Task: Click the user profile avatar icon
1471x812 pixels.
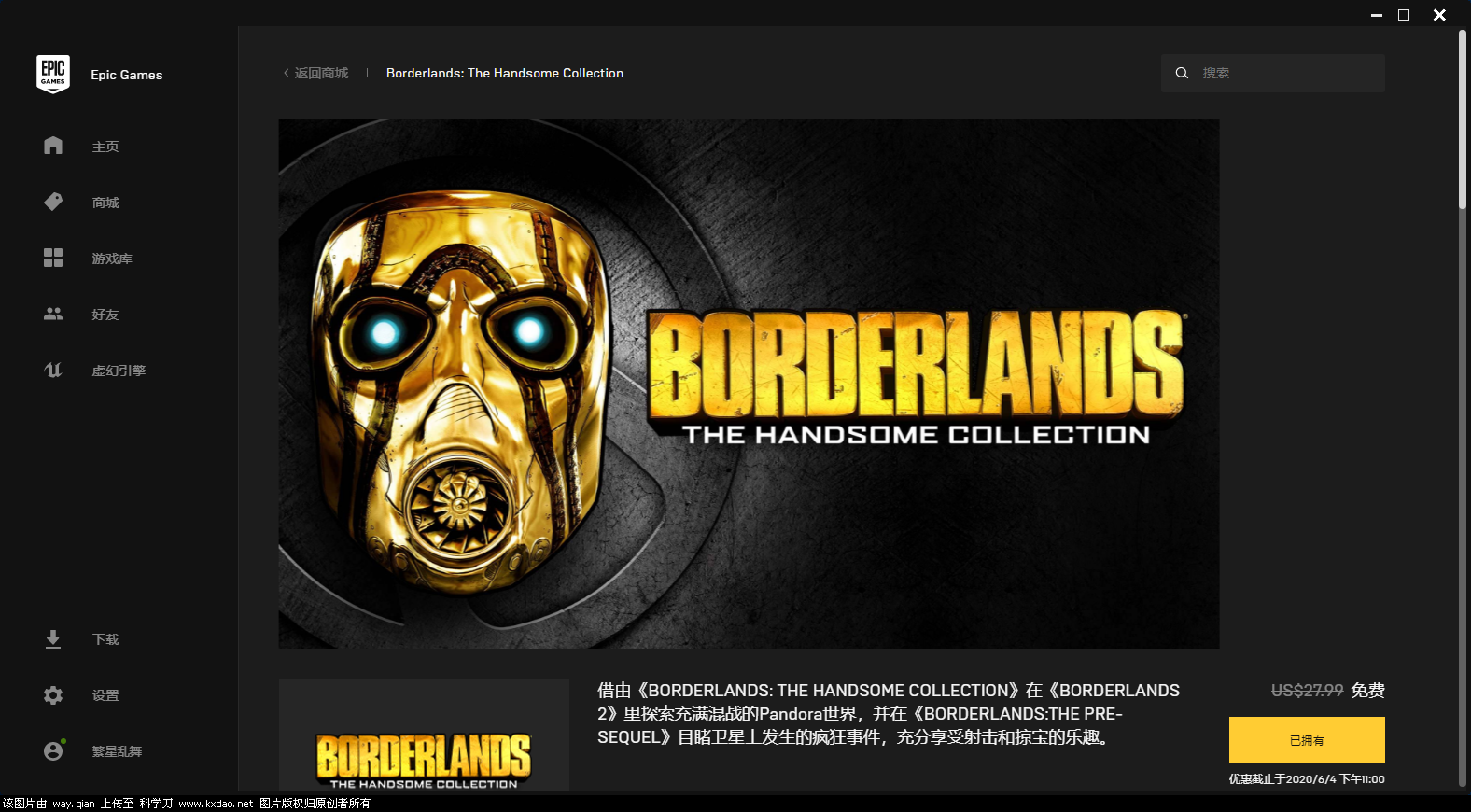Action: pyautogui.click(x=53, y=750)
